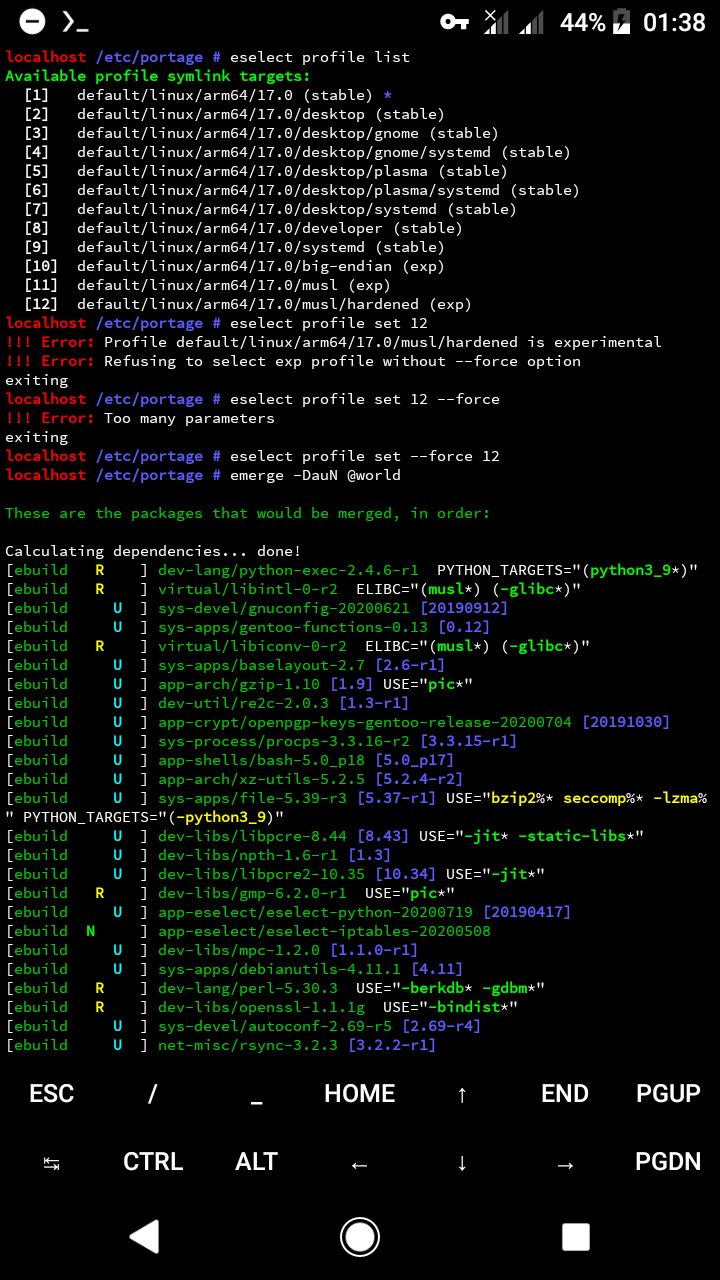
Task: Tap the sys-apps/file-5.39-r3 package line
Action: pyautogui.click(x=357, y=807)
